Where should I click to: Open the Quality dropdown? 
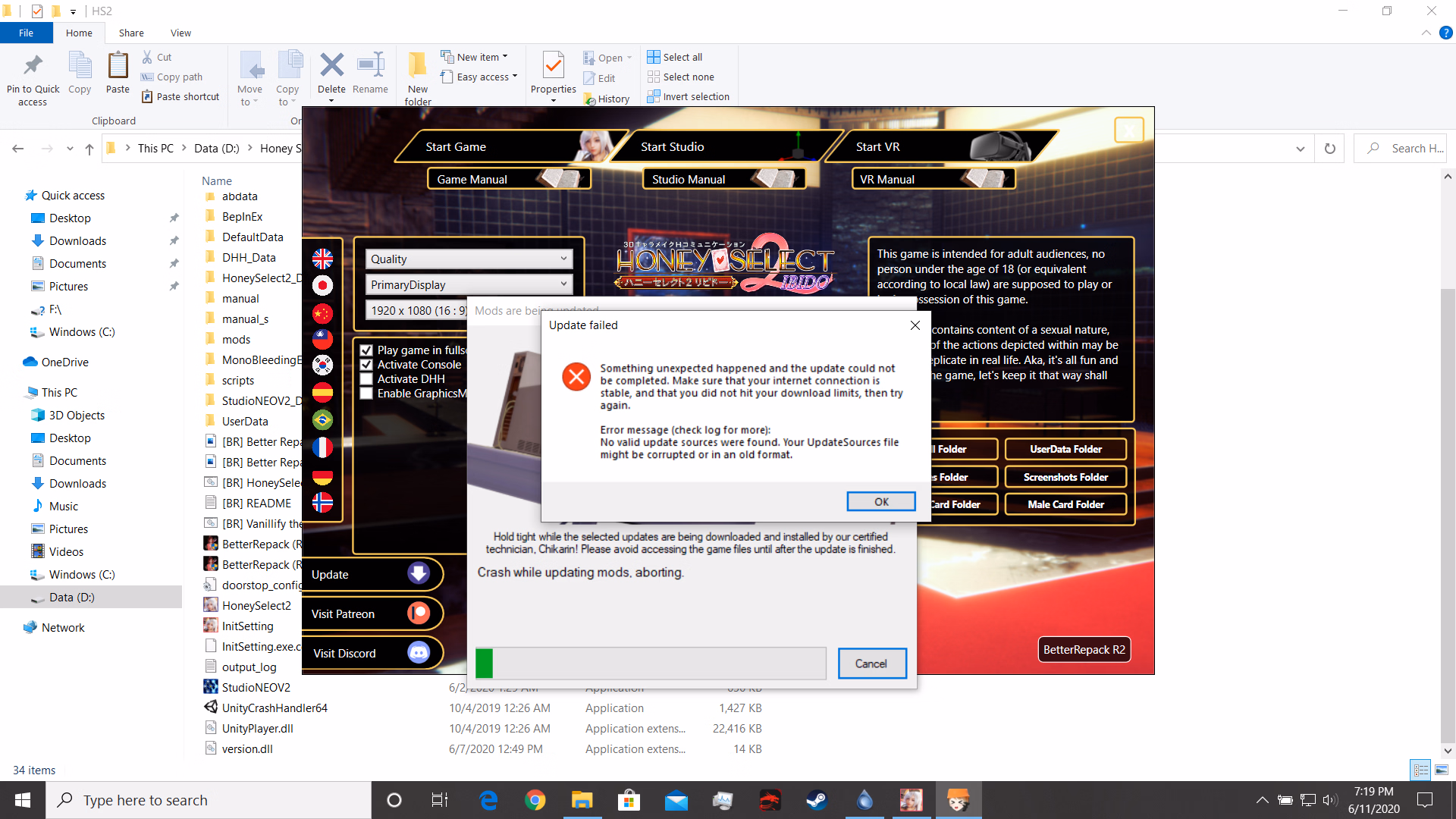tap(469, 259)
